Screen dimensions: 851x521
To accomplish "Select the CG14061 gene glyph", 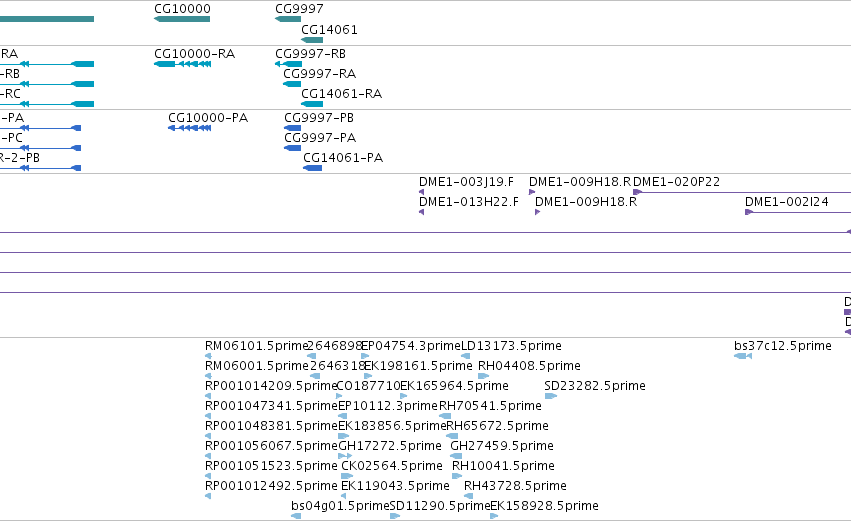I will [x=312, y=40].
